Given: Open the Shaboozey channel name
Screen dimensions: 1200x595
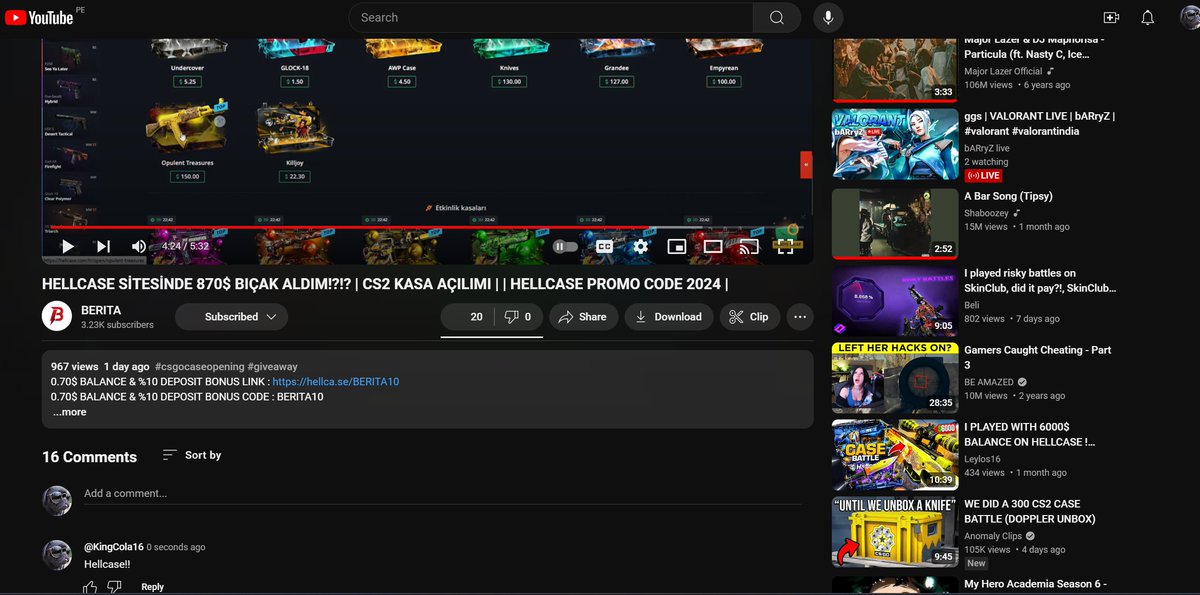Looking at the screenshot, I should pyautogui.click(x=987, y=212).
